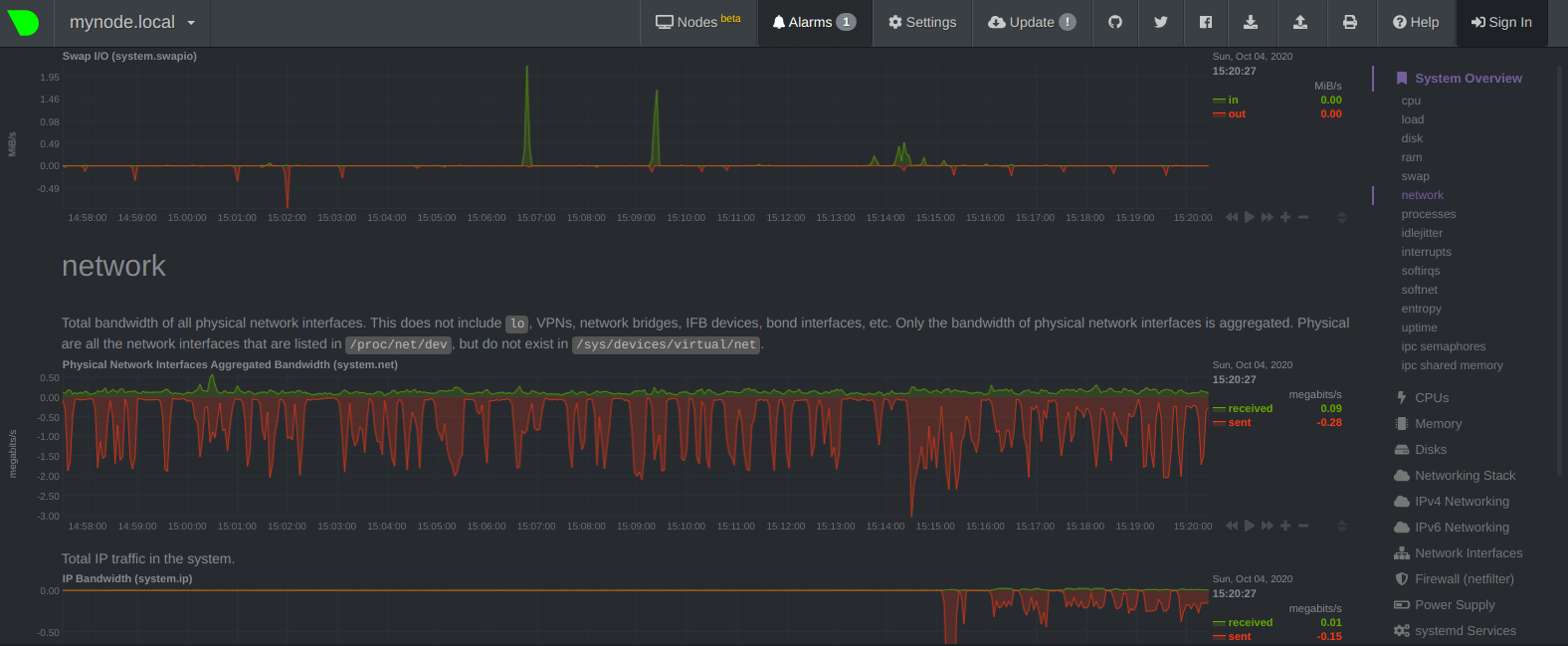Go to ipc semaphores in the sidebar
This screenshot has height=646, width=1568.
tap(1443, 346)
